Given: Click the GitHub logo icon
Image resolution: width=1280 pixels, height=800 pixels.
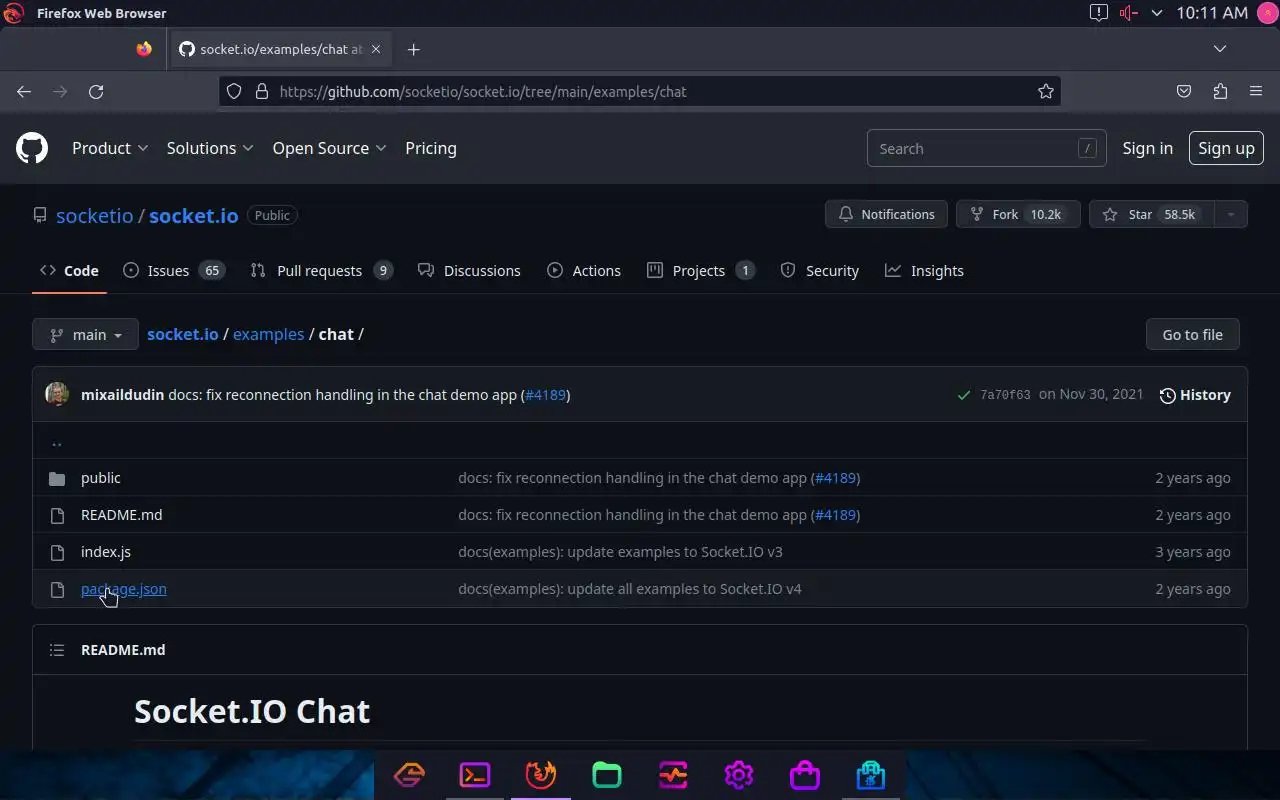Looking at the screenshot, I should click(32, 148).
